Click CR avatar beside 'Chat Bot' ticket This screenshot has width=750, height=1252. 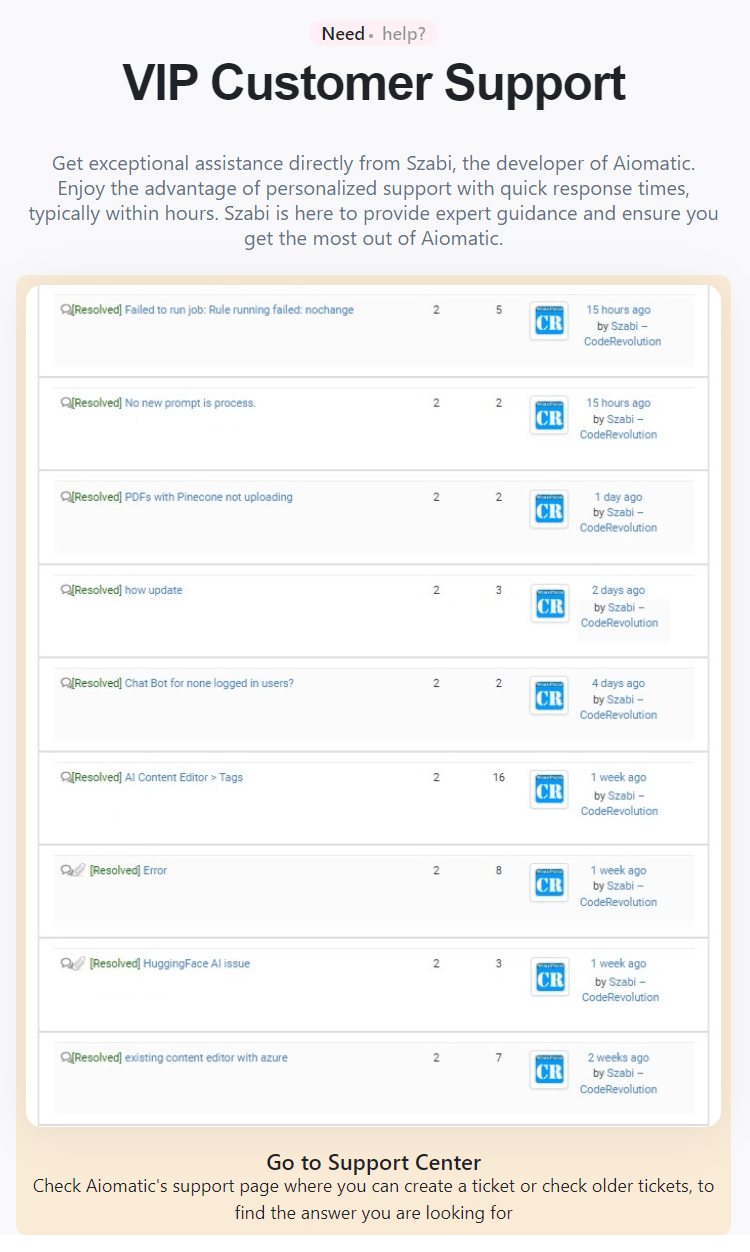[549, 696]
